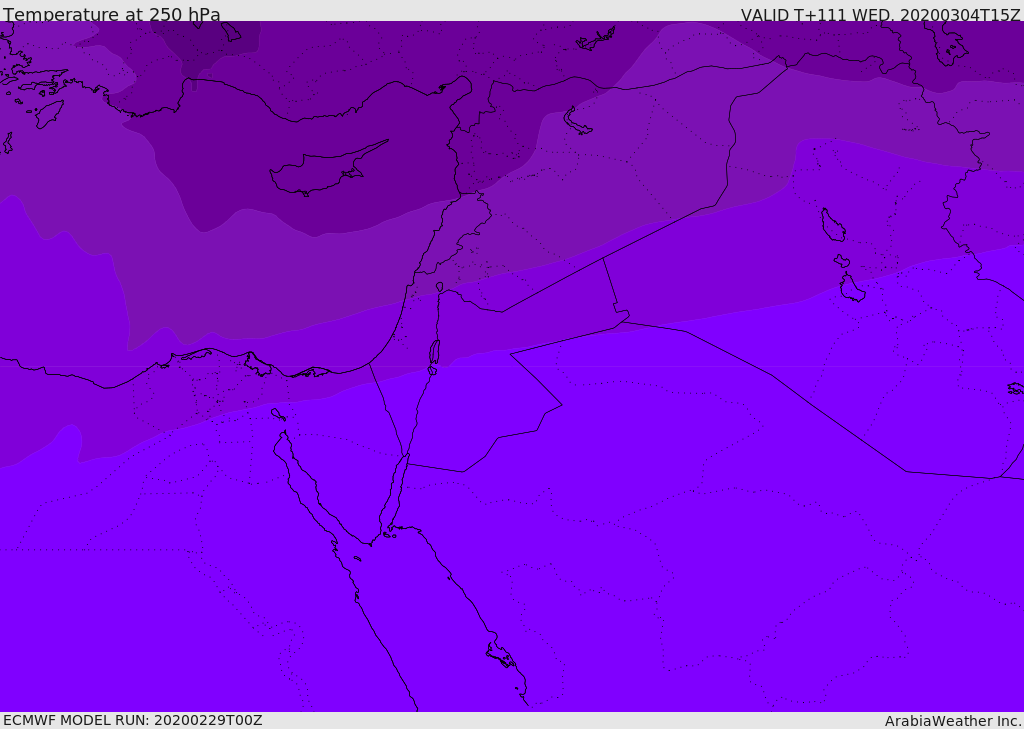This screenshot has width=1024, height=729.
Task: Click the 'Temperature at 250 hPa' title text
Action: (112, 14)
